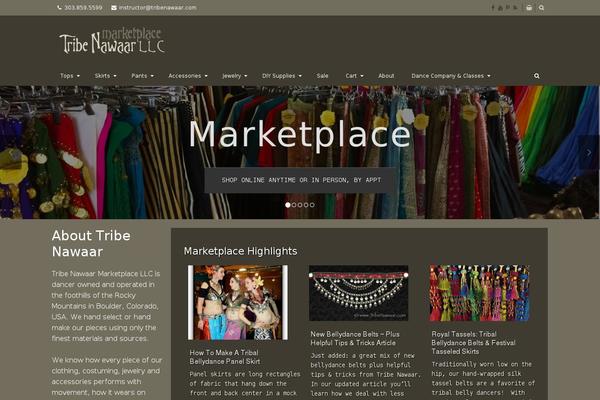The height and width of the screenshot is (400, 600).
Task: Expand the Jewelry dropdown menu
Action: point(235,76)
